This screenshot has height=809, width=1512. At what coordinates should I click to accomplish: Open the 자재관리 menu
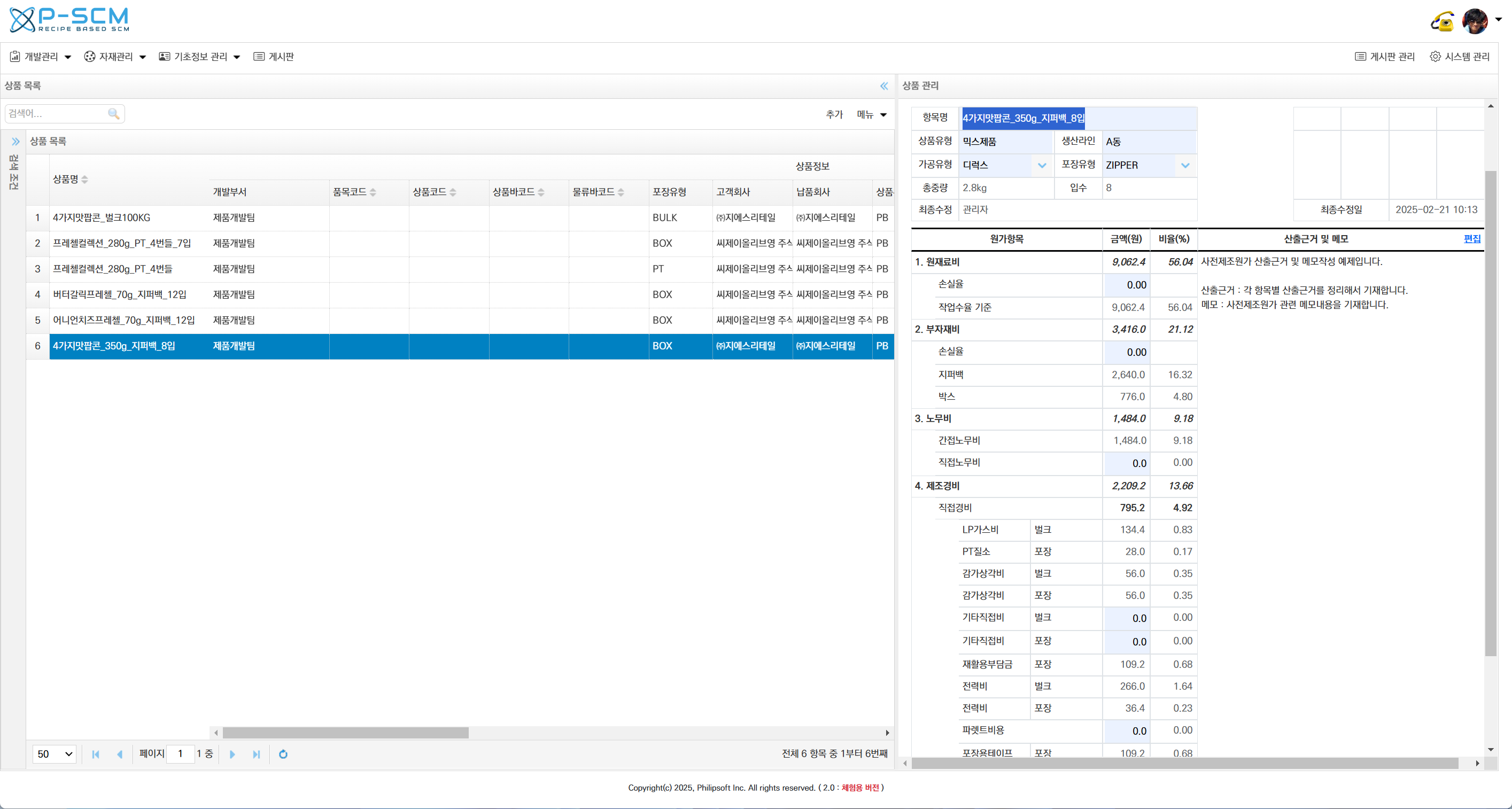click(115, 57)
